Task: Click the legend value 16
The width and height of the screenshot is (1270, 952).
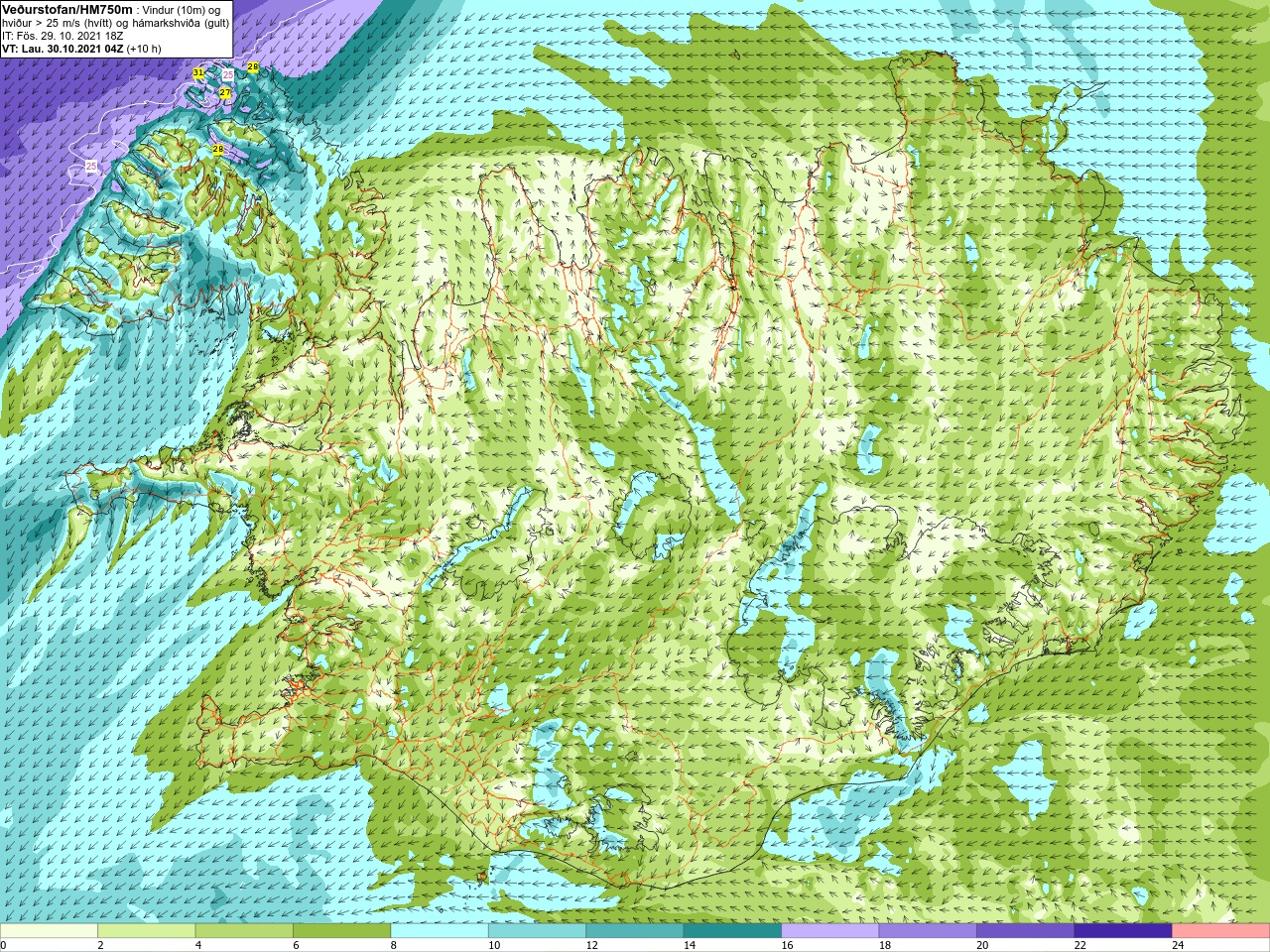Action: [x=788, y=945]
